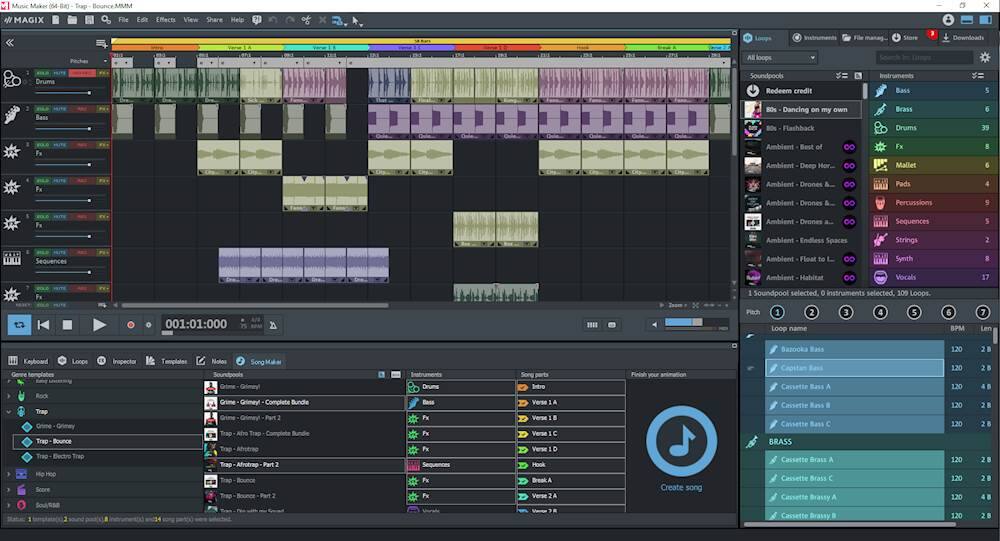
Task: Click the save project disk icon
Action: click(x=87, y=20)
